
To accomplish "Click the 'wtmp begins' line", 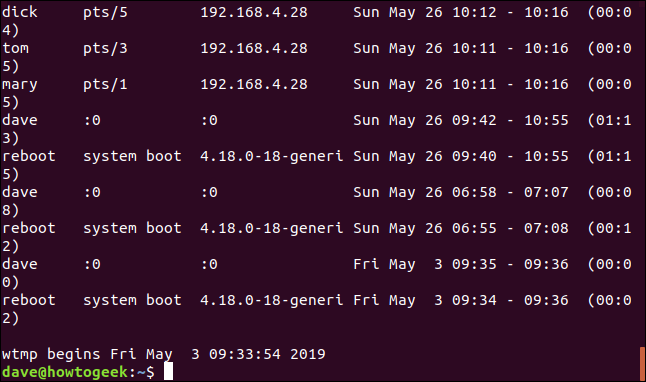I will click(x=164, y=354).
